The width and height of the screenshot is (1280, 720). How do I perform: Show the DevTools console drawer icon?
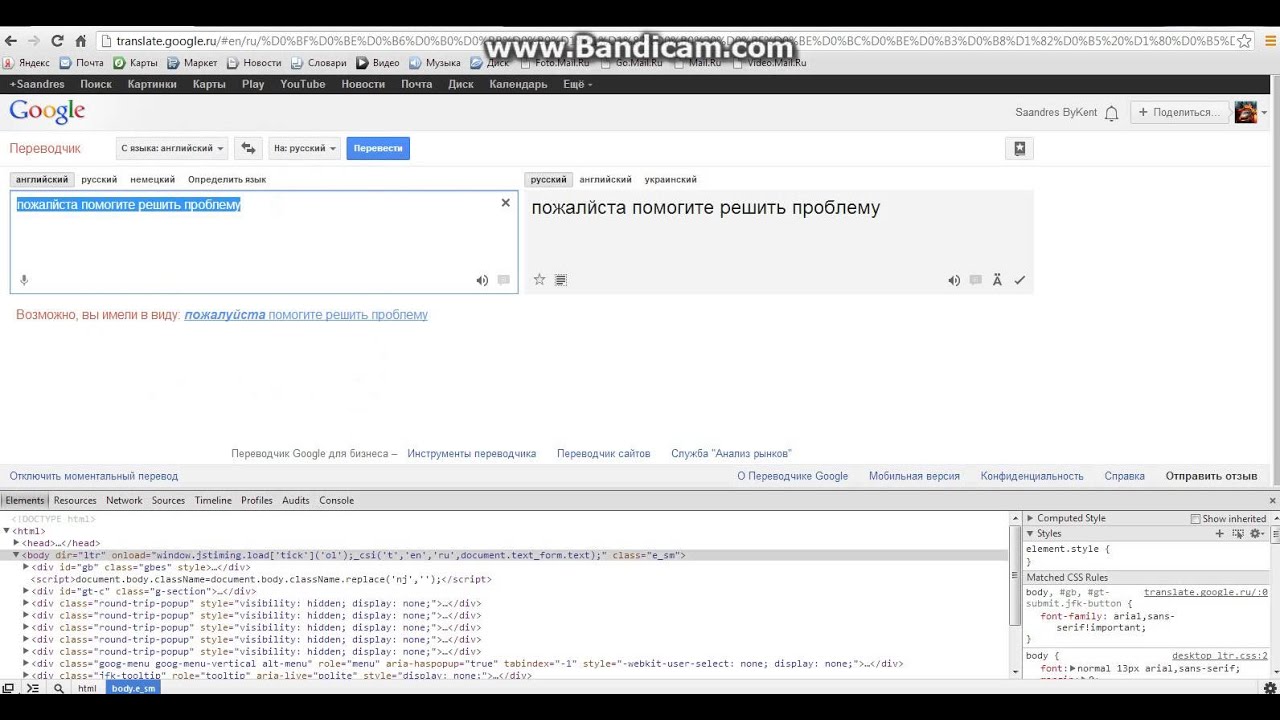pos(33,688)
